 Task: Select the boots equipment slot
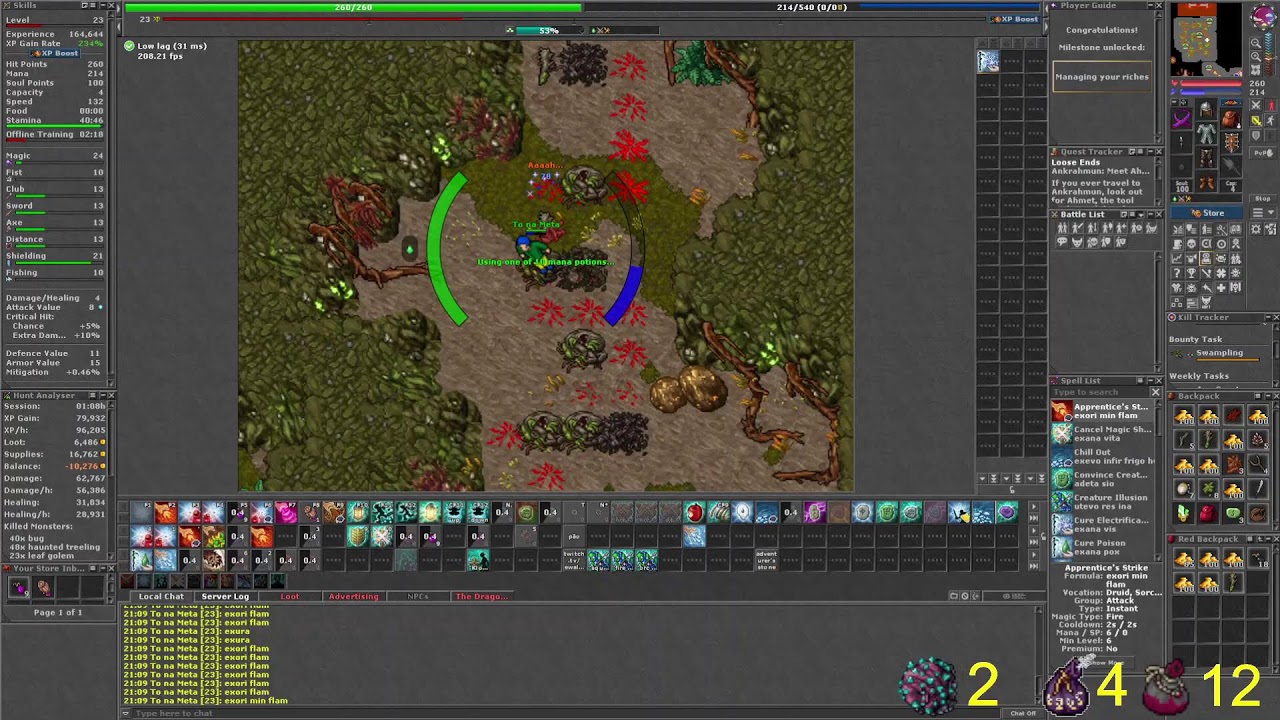tap(1207, 182)
